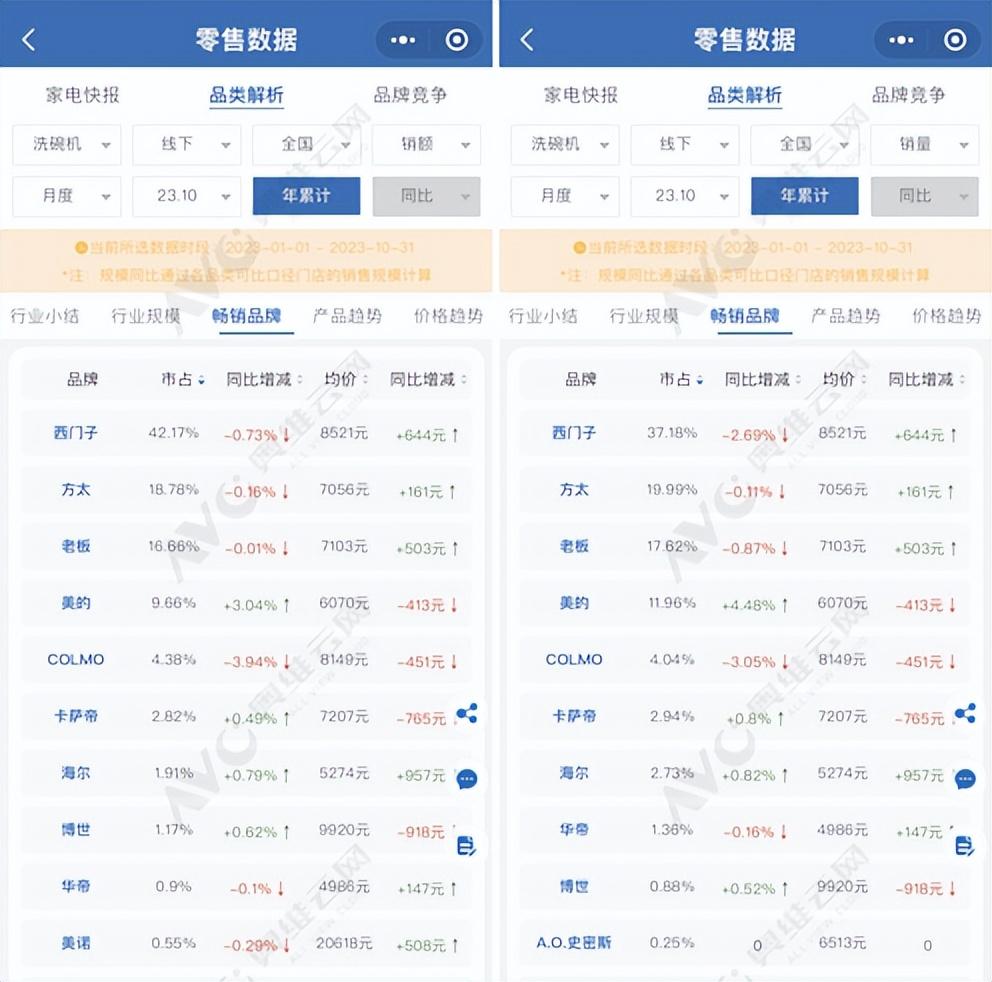Open 产品趋势 sub-tab in left panel
The height and width of the screenshot is (982, 992).
(x=347, y=316)
